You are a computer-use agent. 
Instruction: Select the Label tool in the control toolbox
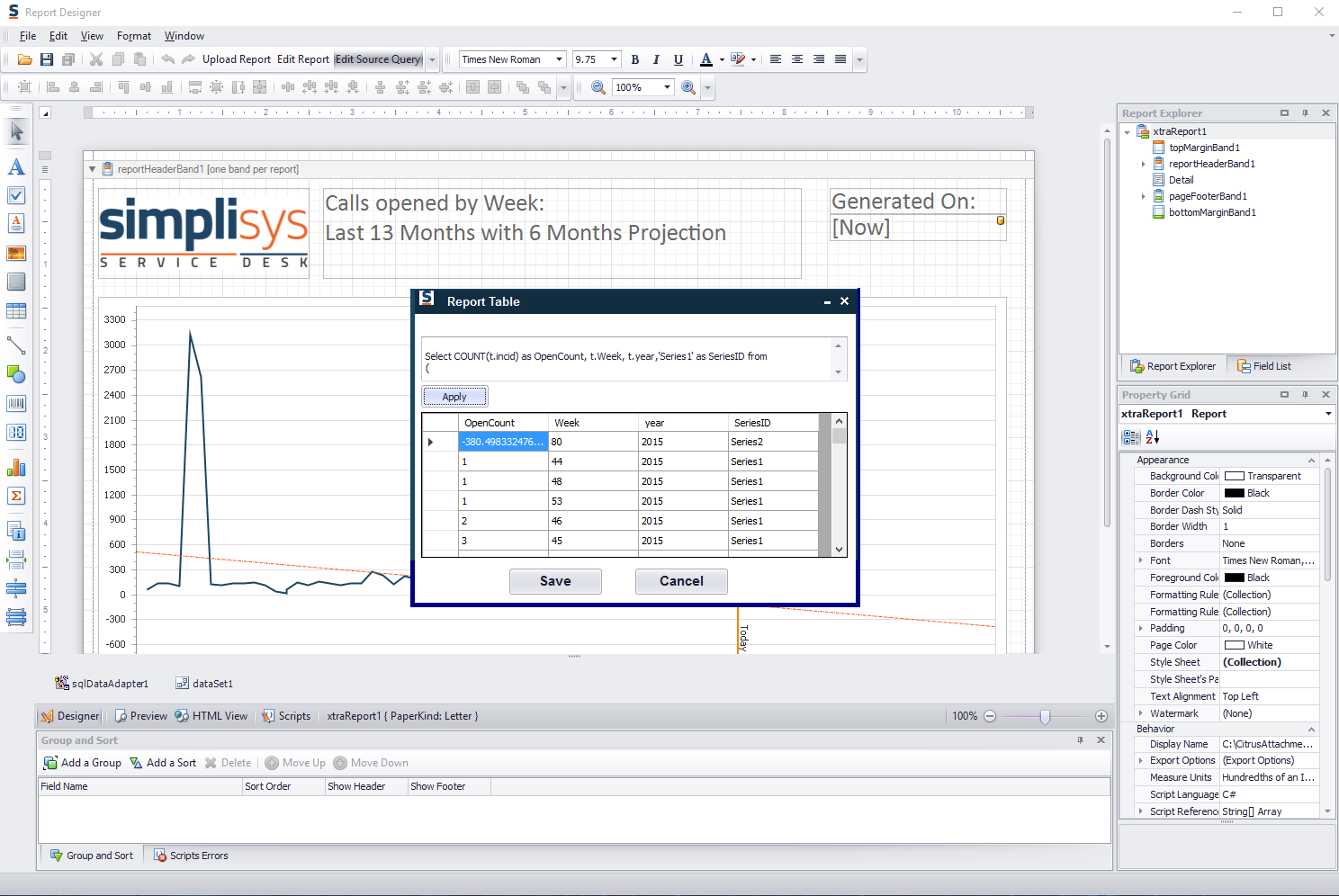(x=16, y=167)
